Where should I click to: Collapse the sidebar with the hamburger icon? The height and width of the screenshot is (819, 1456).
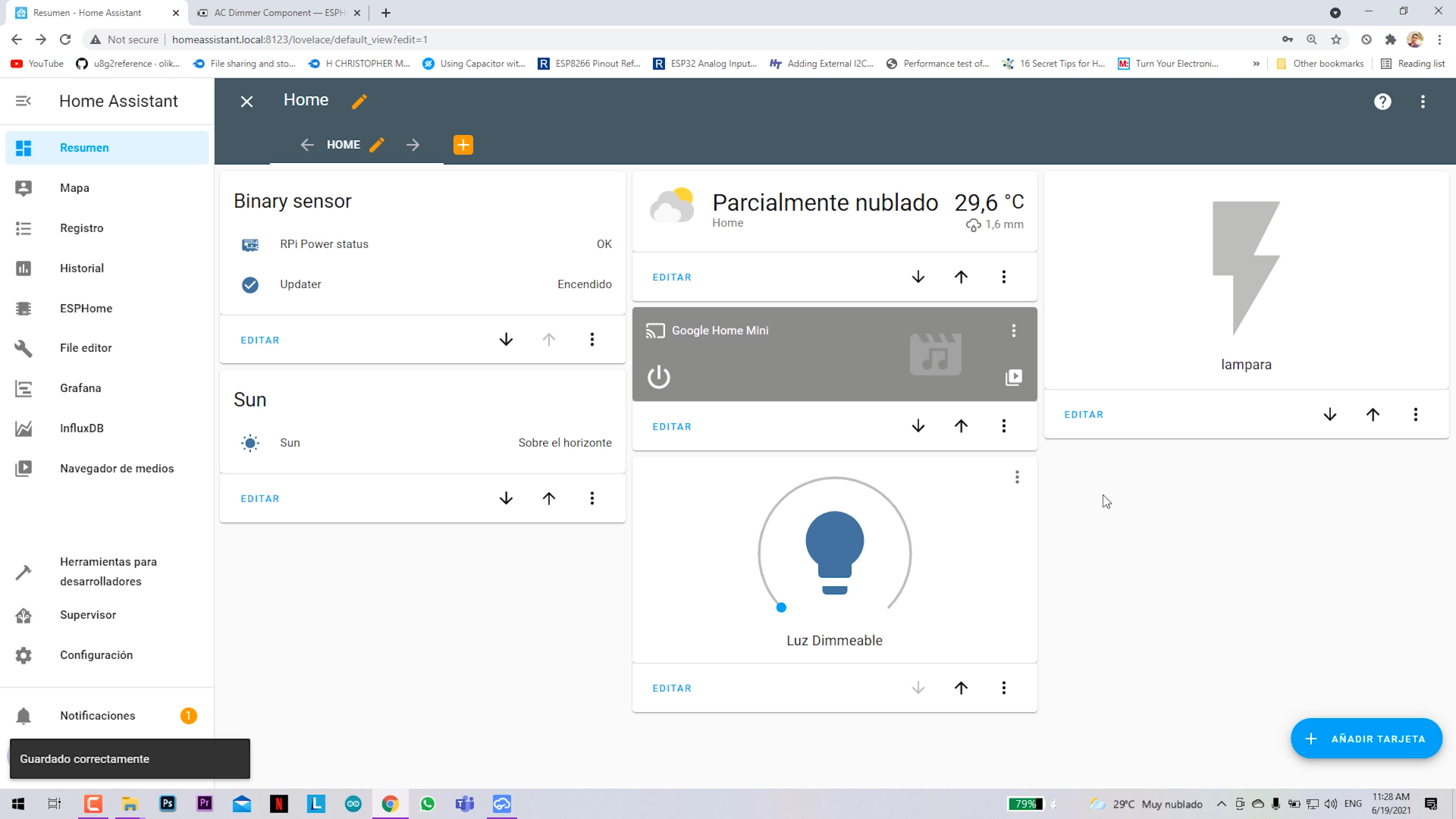(x=23, y=101)
